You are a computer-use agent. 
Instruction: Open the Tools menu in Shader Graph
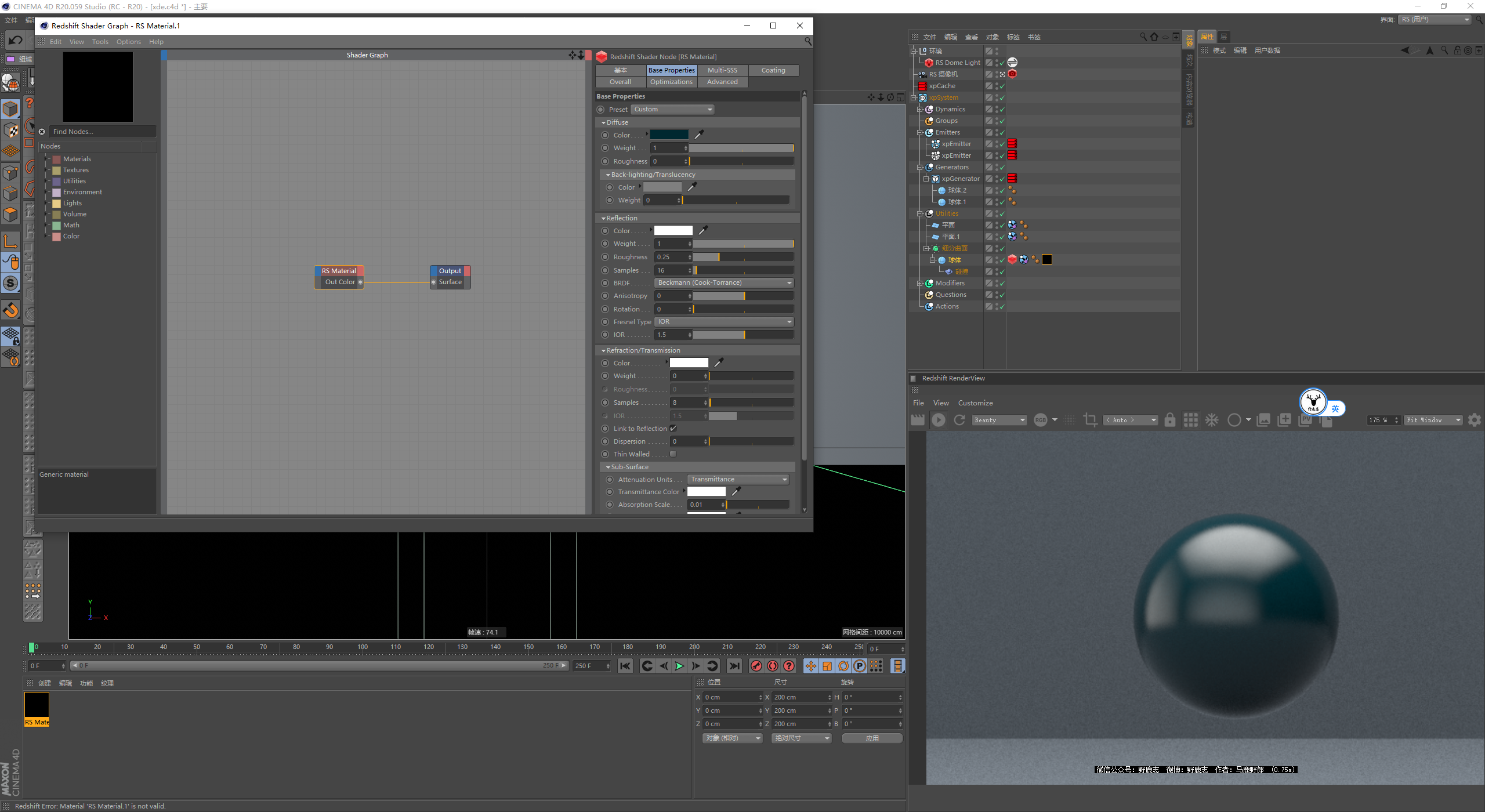[x=100, y=42]
